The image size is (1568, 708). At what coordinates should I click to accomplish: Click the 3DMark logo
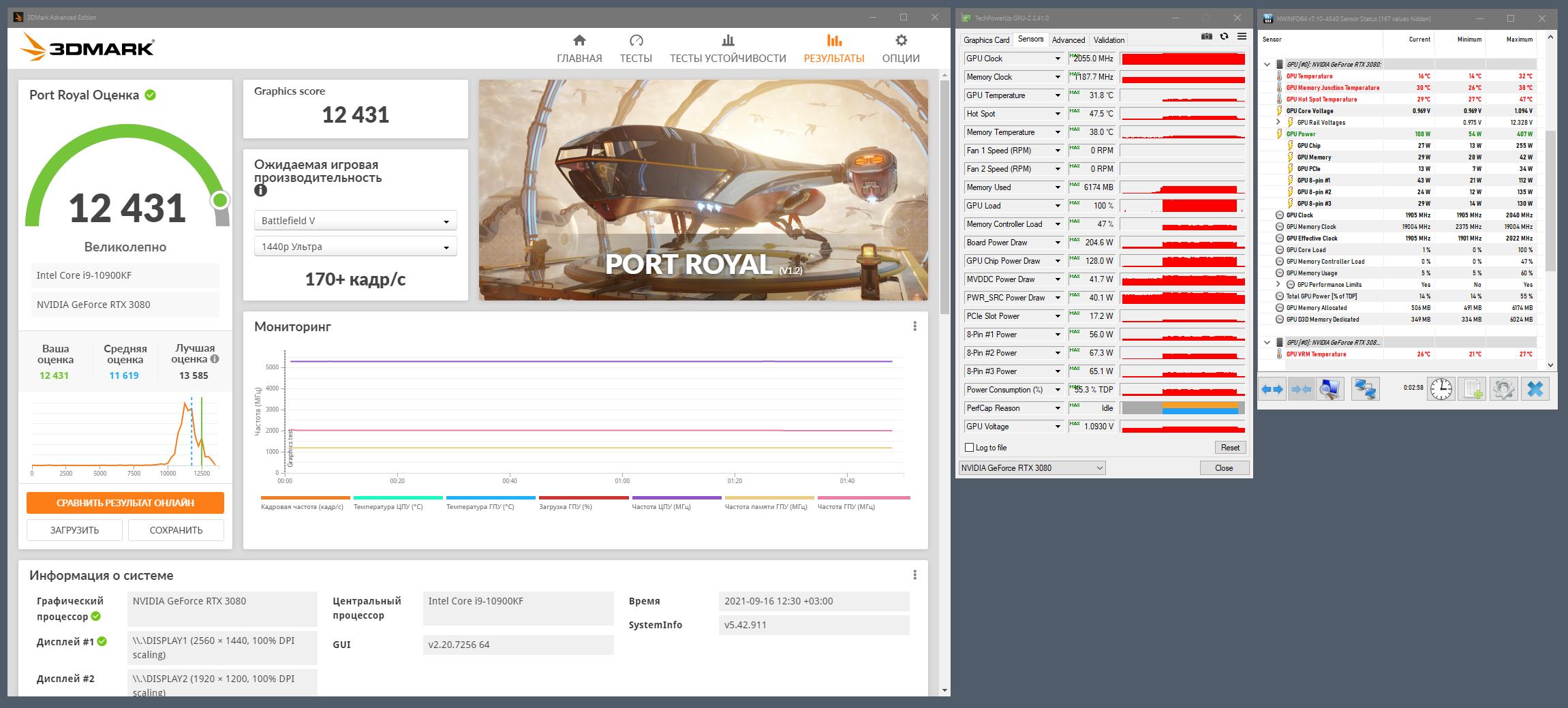(x=87, y=47)
